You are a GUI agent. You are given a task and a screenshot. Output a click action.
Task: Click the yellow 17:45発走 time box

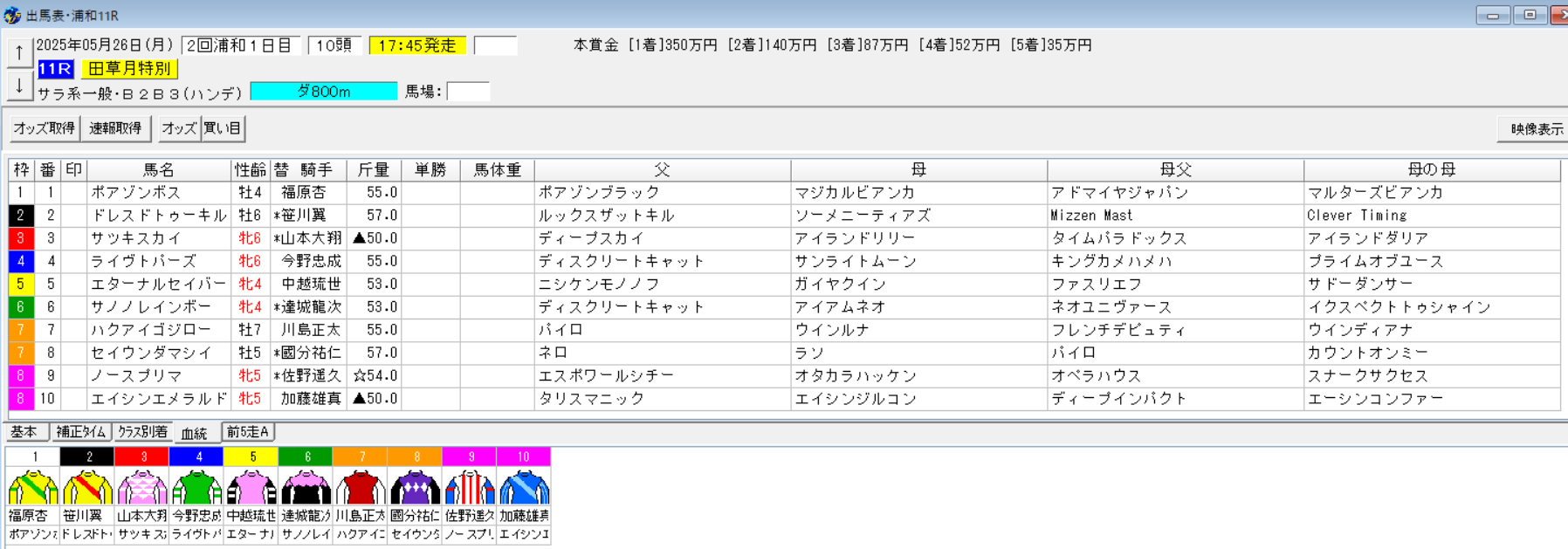pos(417,45)
